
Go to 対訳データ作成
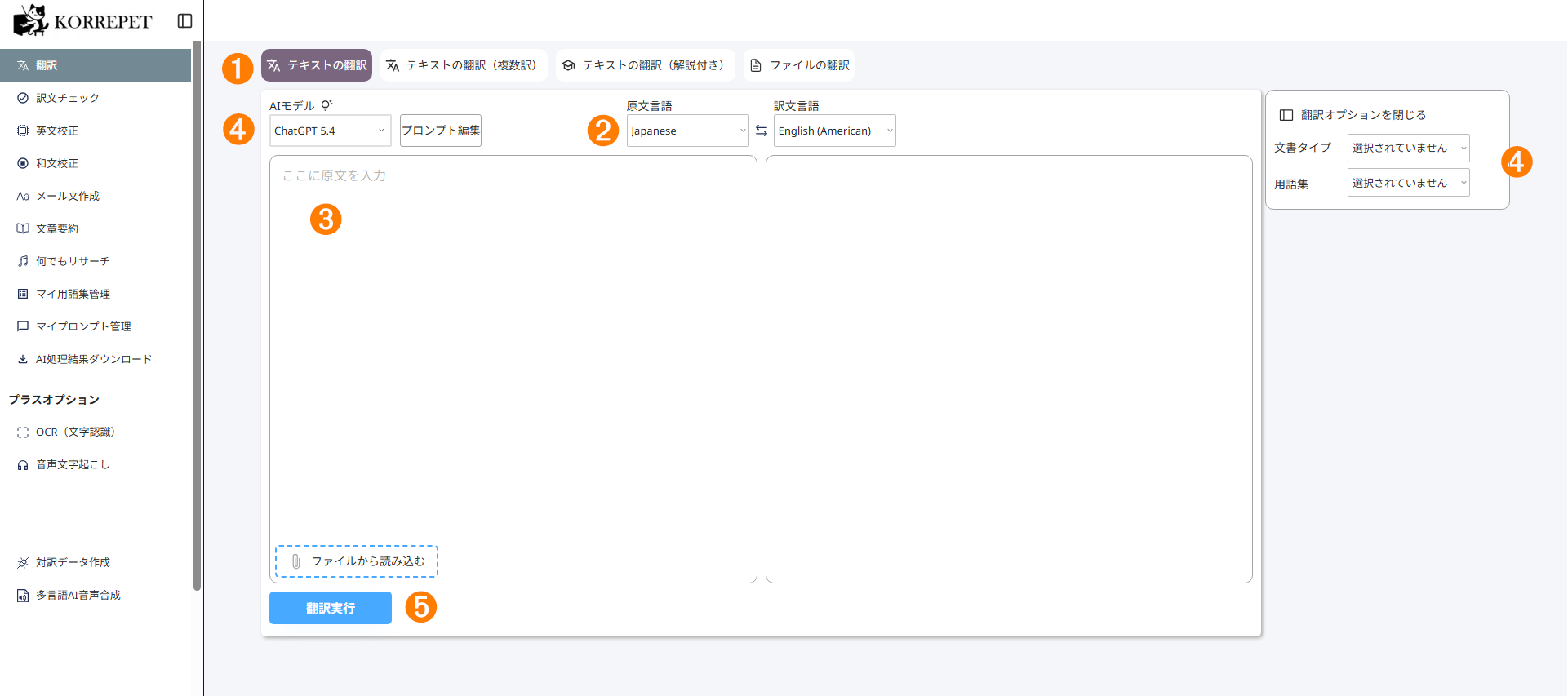coord(96,563)
